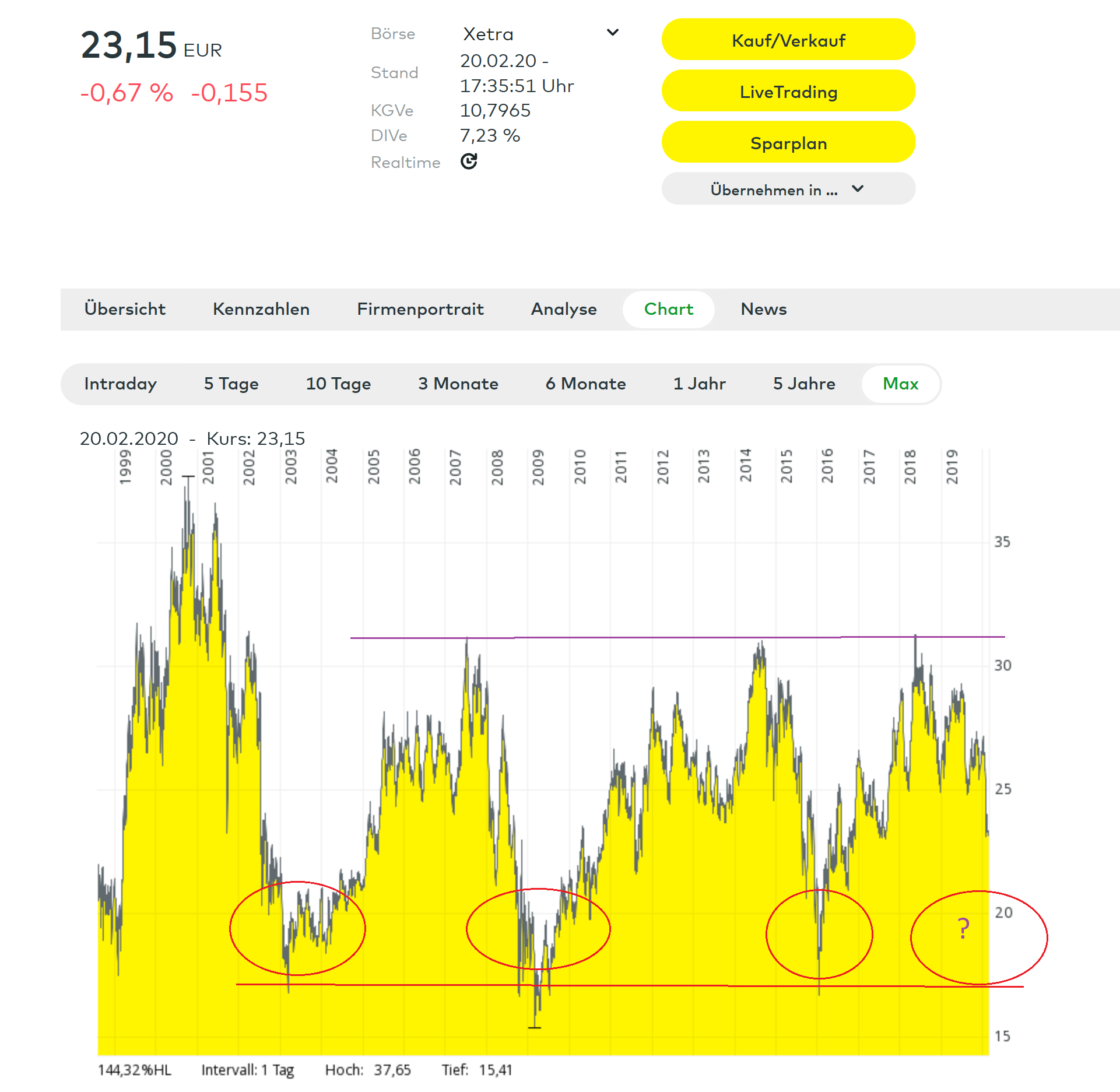This screenshot has height=1092, width=1120.
Task: Open the Firmenportrait tab
Action: click(420, 309)
